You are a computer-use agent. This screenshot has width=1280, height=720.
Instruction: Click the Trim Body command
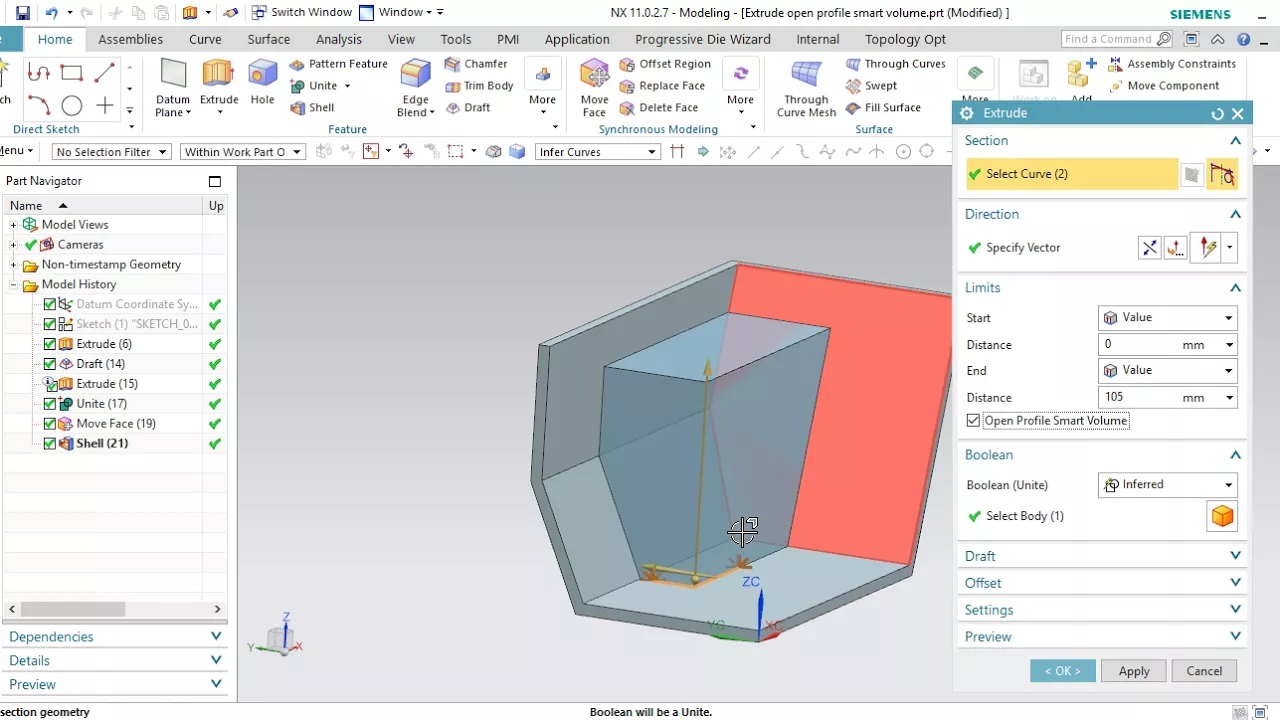pyautogui.click(x=479, y=86)
